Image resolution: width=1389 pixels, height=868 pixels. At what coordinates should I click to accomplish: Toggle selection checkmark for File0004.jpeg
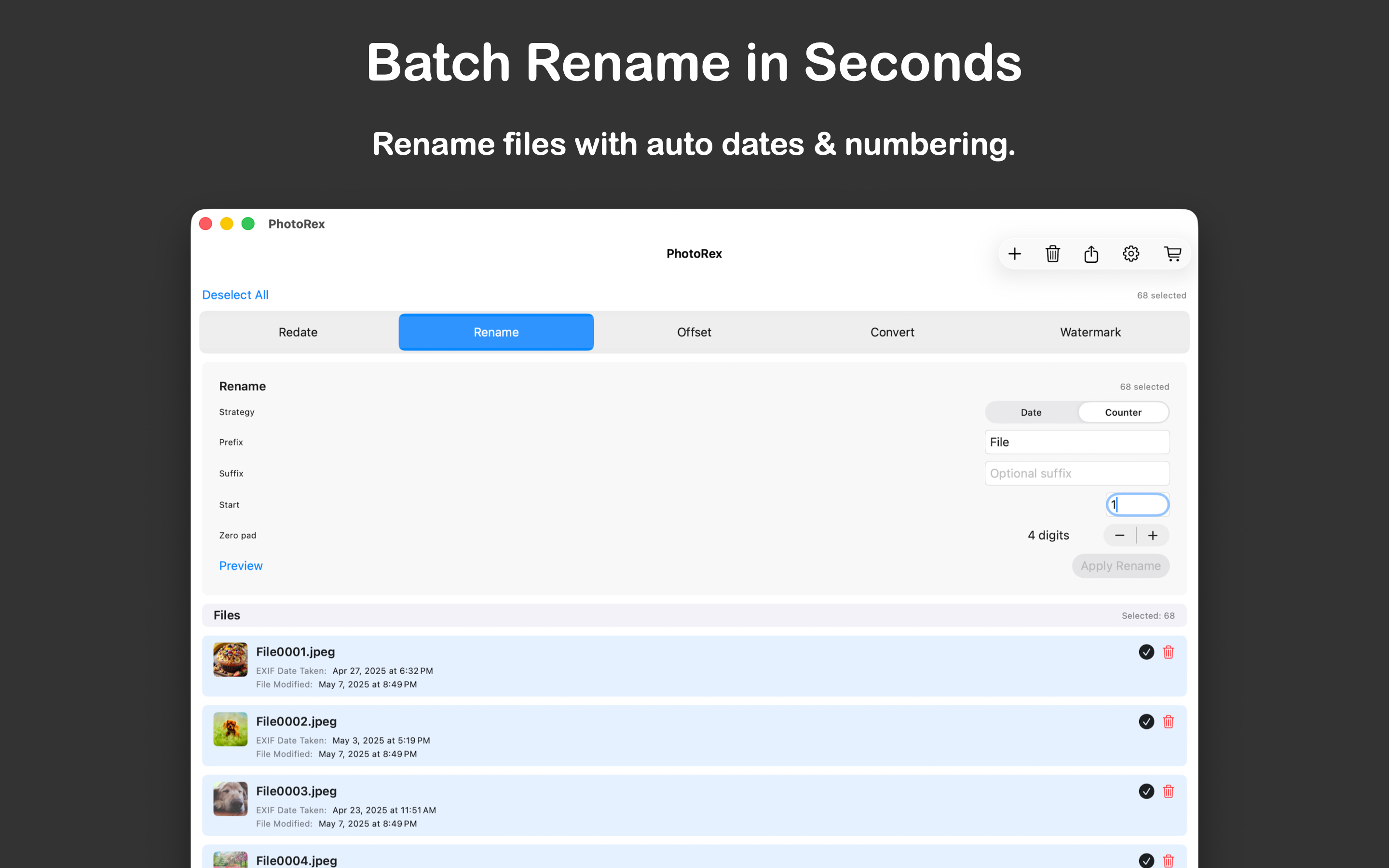(1146, 861)
